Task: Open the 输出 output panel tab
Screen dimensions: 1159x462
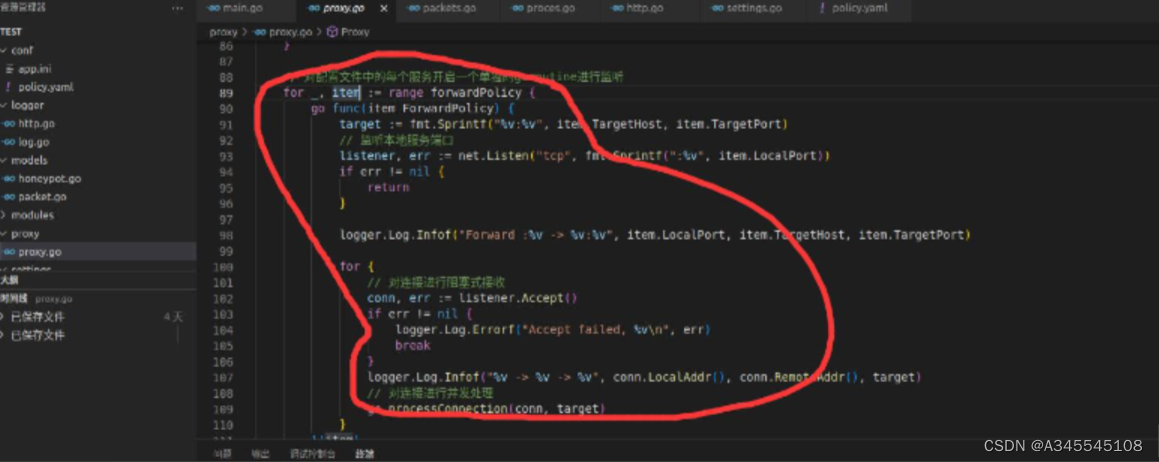Action: coord(260,454)
